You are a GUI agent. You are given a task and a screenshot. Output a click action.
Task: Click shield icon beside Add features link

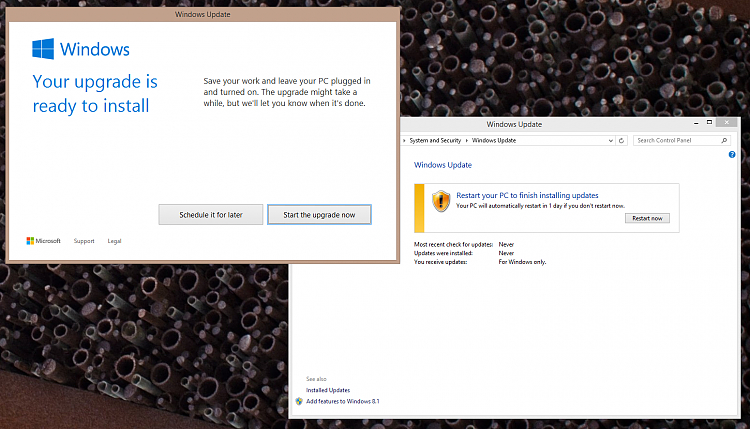(299, 401)
